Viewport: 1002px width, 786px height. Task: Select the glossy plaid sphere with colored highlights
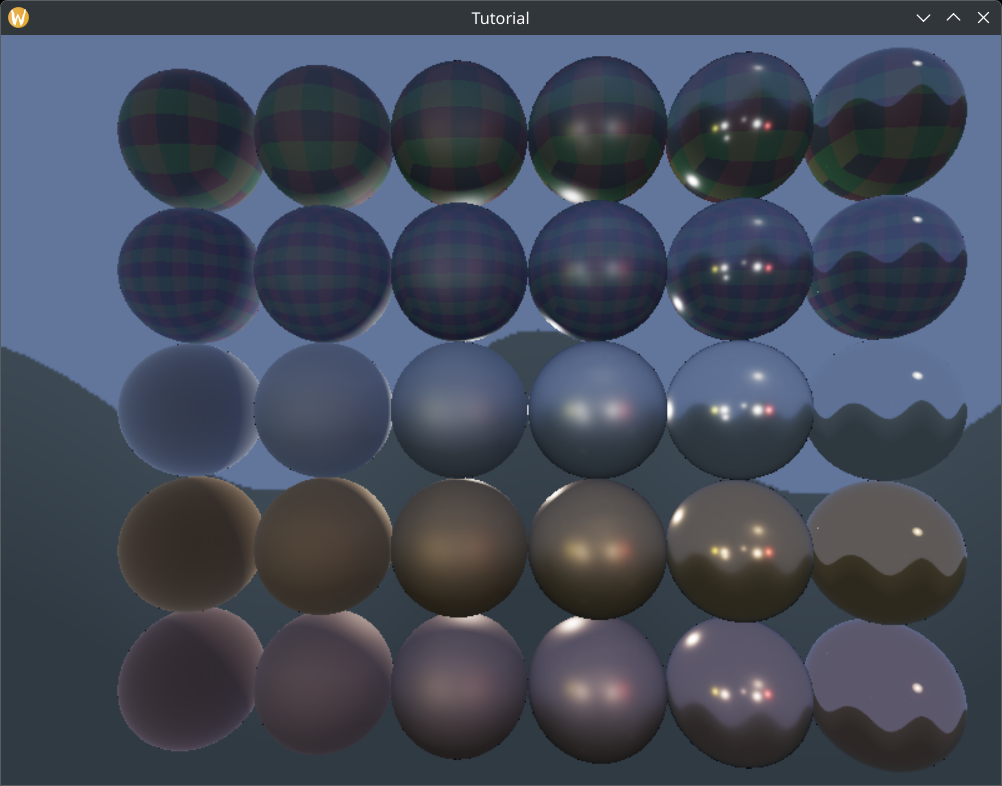pyautogui.click(x=740, y=125)
